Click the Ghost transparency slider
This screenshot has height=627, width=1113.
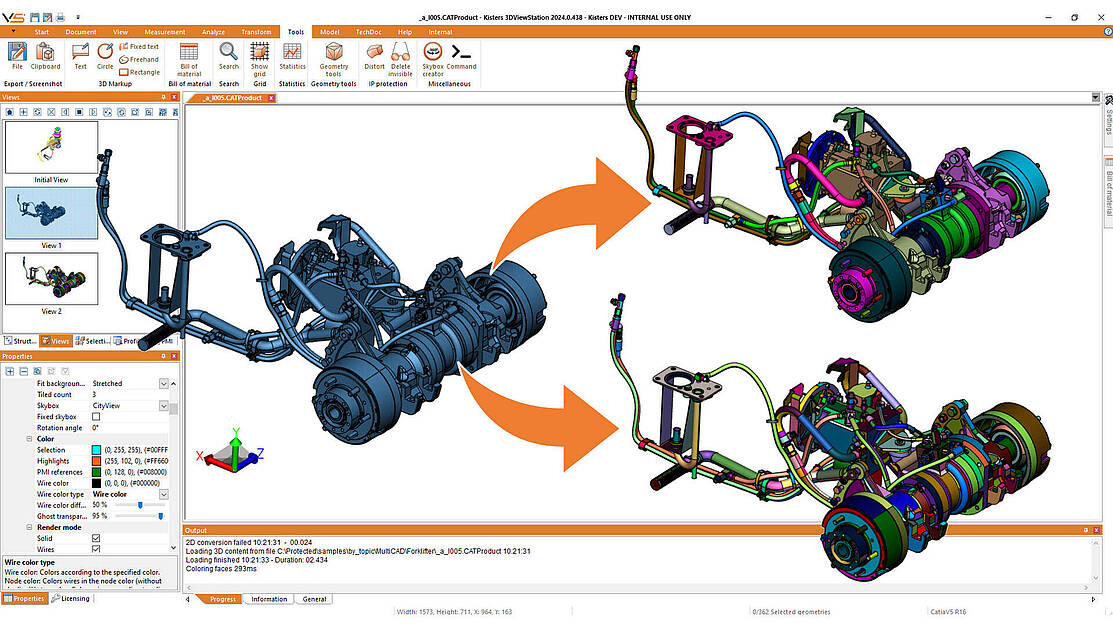[x=140, y=516]
